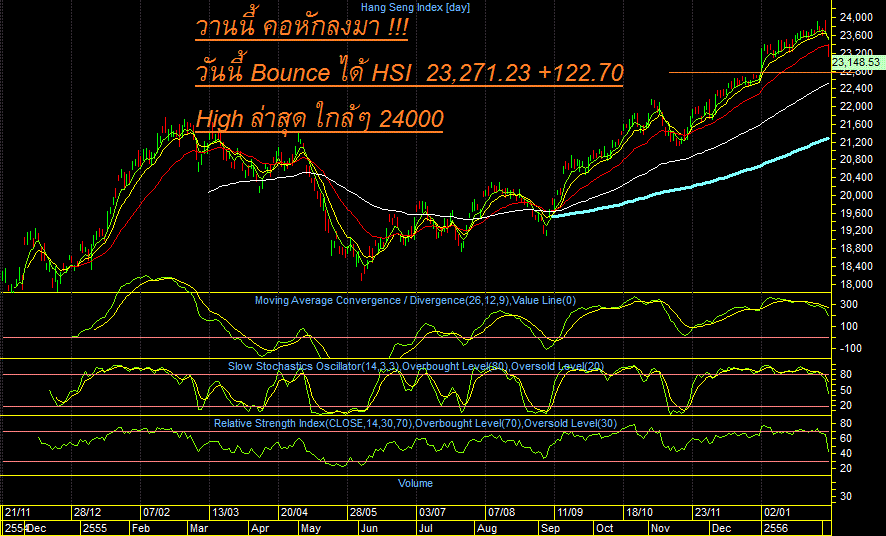
Task: Select the Nov month label
Action: (x=660, y=528)
